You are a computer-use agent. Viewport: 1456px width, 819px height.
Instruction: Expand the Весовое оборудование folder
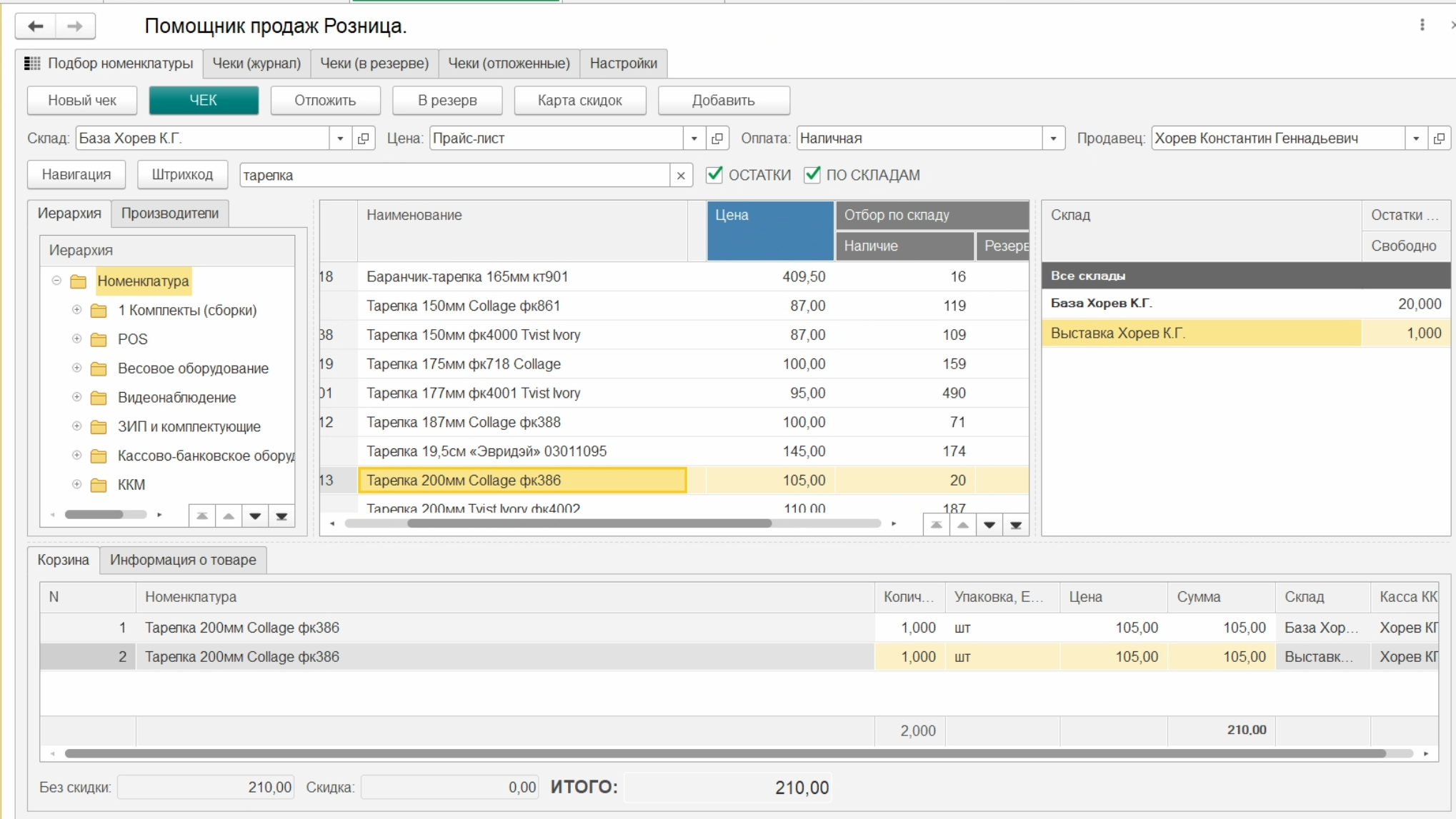coord(76,368)
